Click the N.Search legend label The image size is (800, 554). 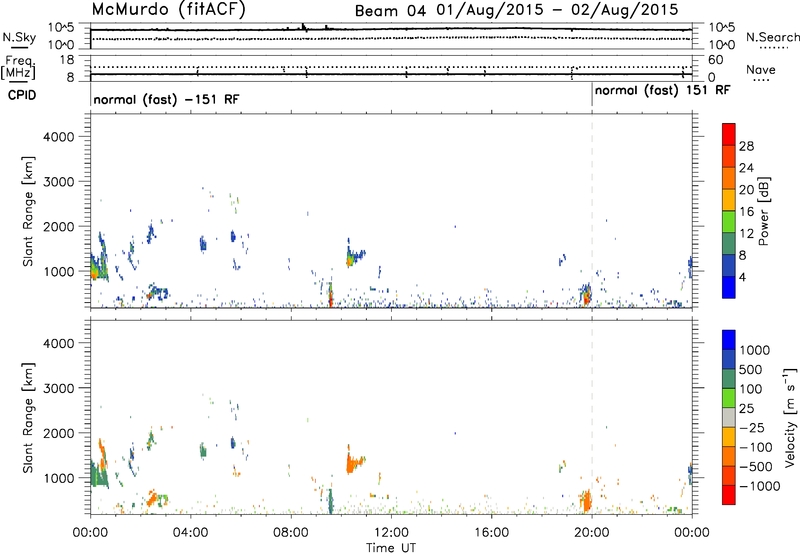[772, 37]
